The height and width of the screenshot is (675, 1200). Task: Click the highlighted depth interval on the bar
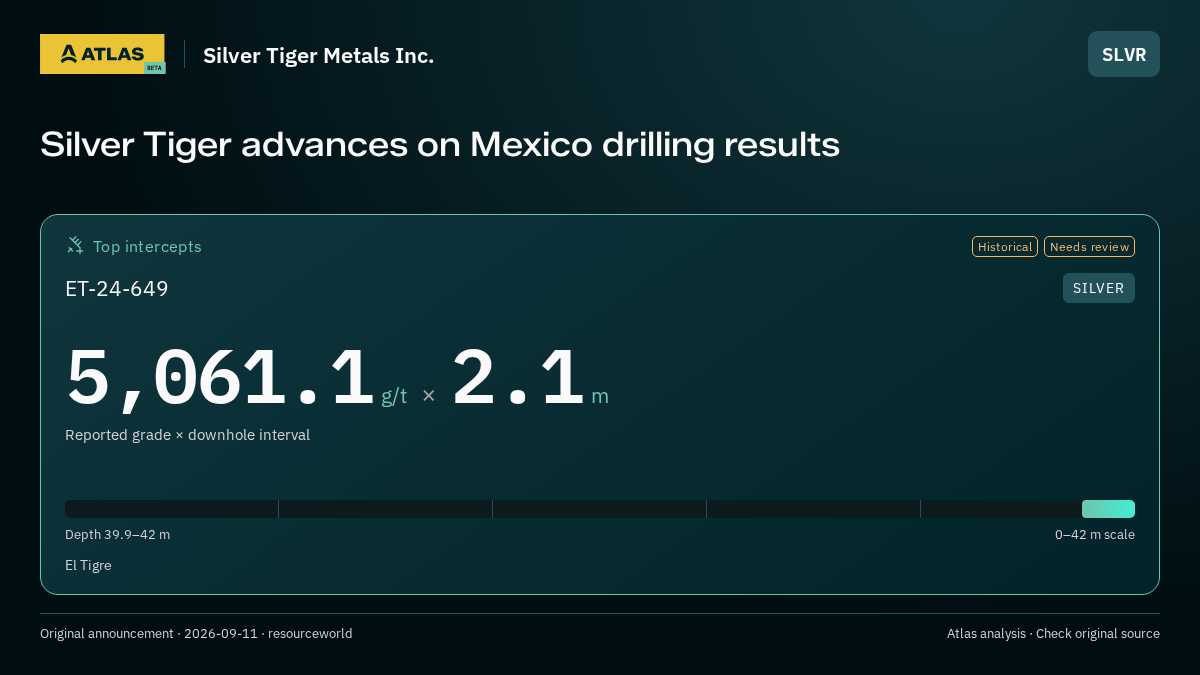[1108, 509]
